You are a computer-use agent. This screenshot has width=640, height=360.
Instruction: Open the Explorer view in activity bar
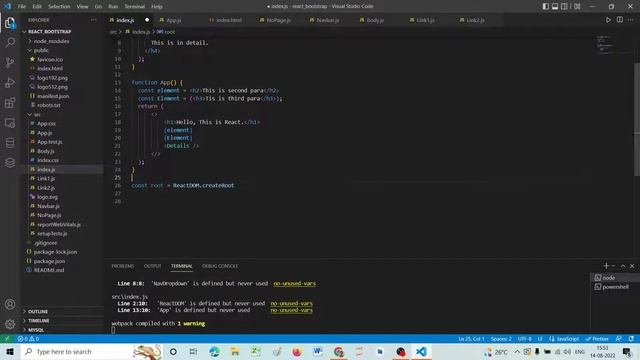pyautogui.click(x=10, y=23)
